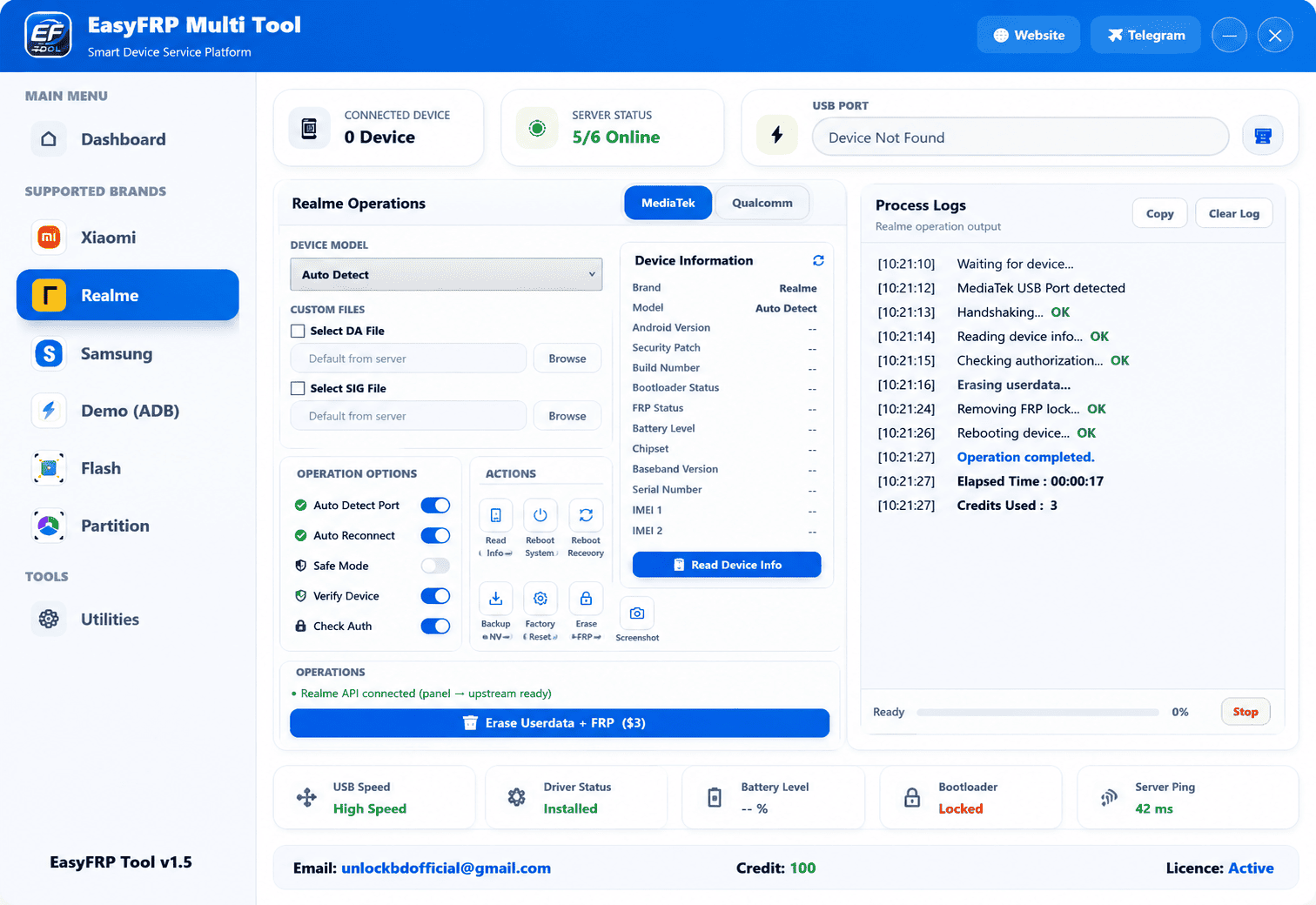Click the DA file path field
Image resolution: width=1316 pixels, height=905 pixels.
pos(408,359)
